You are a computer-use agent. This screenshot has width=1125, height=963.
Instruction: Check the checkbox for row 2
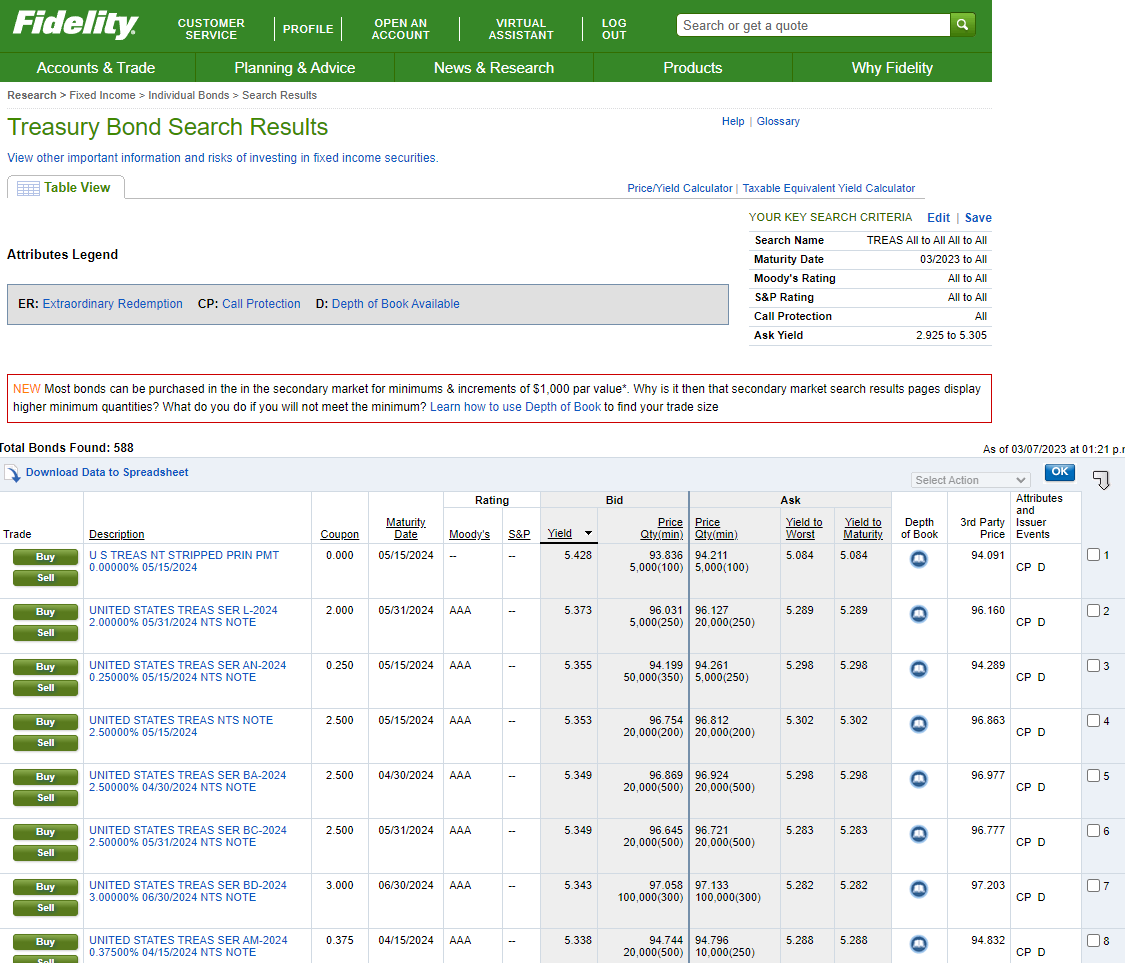tap(1093, 611)
